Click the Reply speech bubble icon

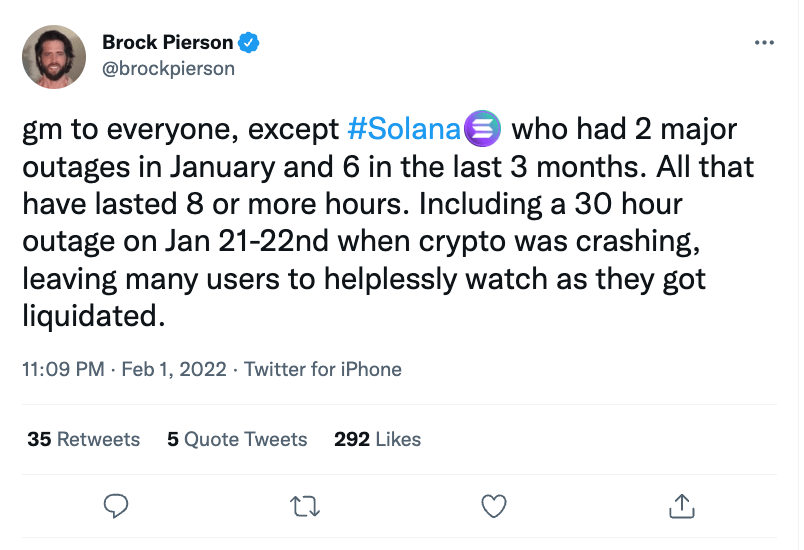tap(118, 506)
